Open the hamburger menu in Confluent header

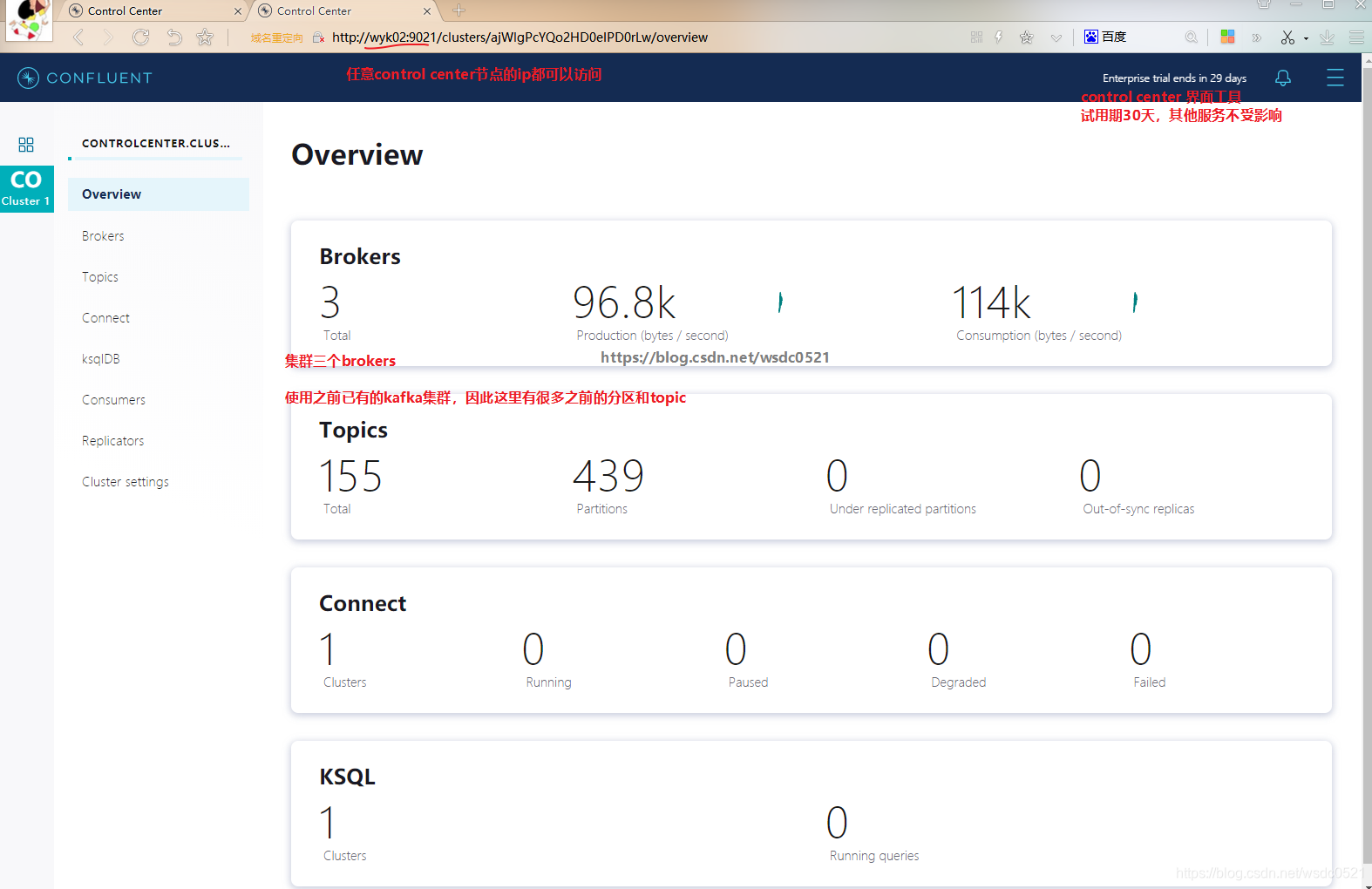[1335, 78]
